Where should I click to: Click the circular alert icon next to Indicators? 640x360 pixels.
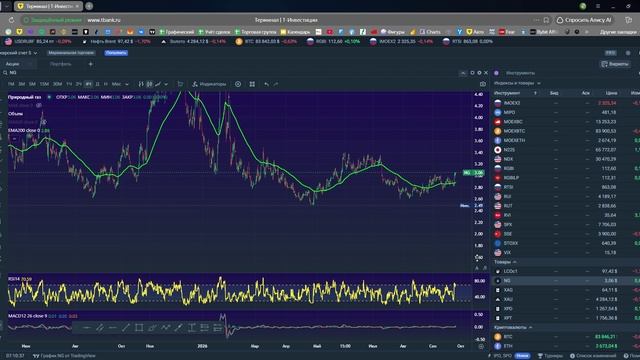tap(238, 84)
